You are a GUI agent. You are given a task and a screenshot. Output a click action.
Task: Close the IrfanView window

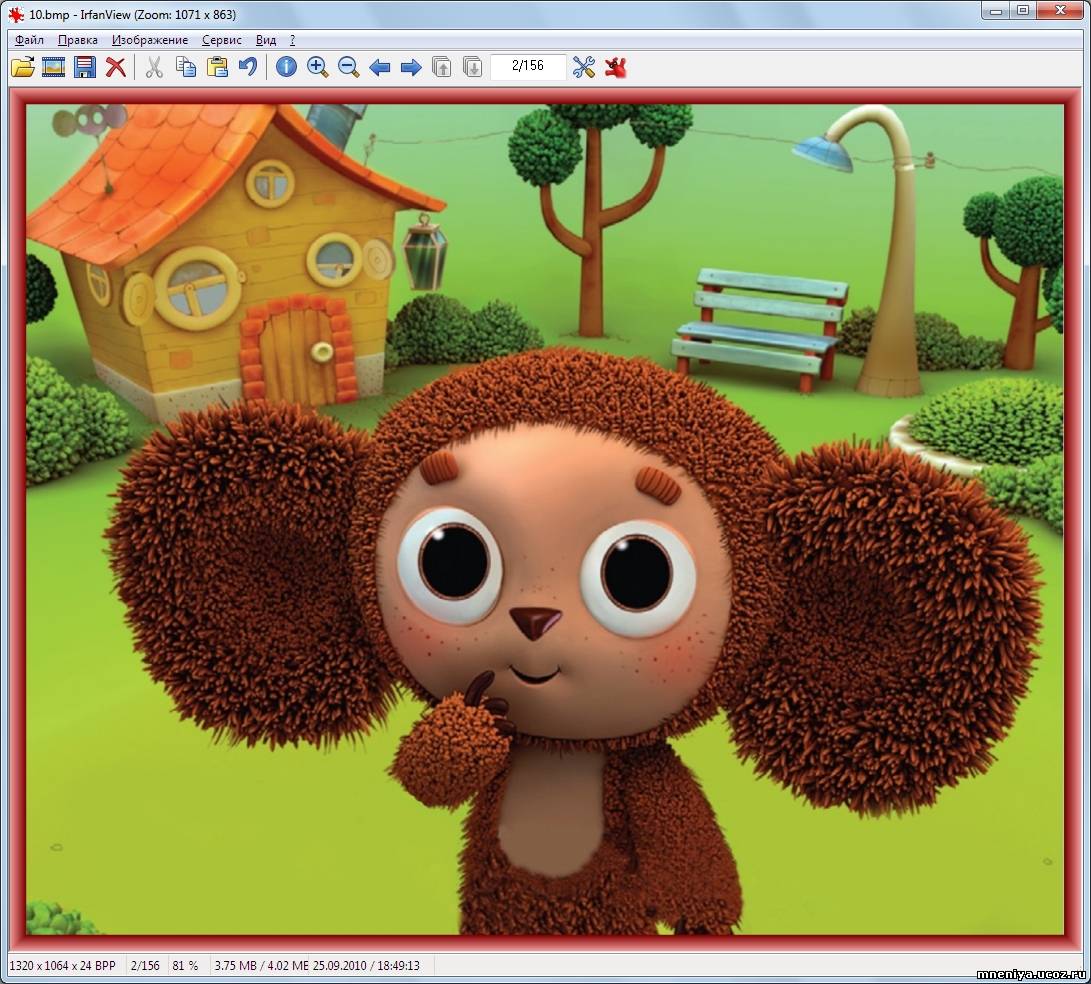tap(1061, 10)
